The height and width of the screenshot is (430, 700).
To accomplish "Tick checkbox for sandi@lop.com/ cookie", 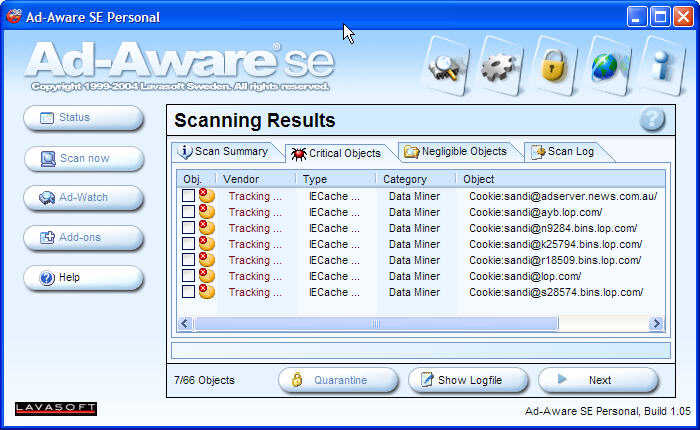I will point(188,276).
